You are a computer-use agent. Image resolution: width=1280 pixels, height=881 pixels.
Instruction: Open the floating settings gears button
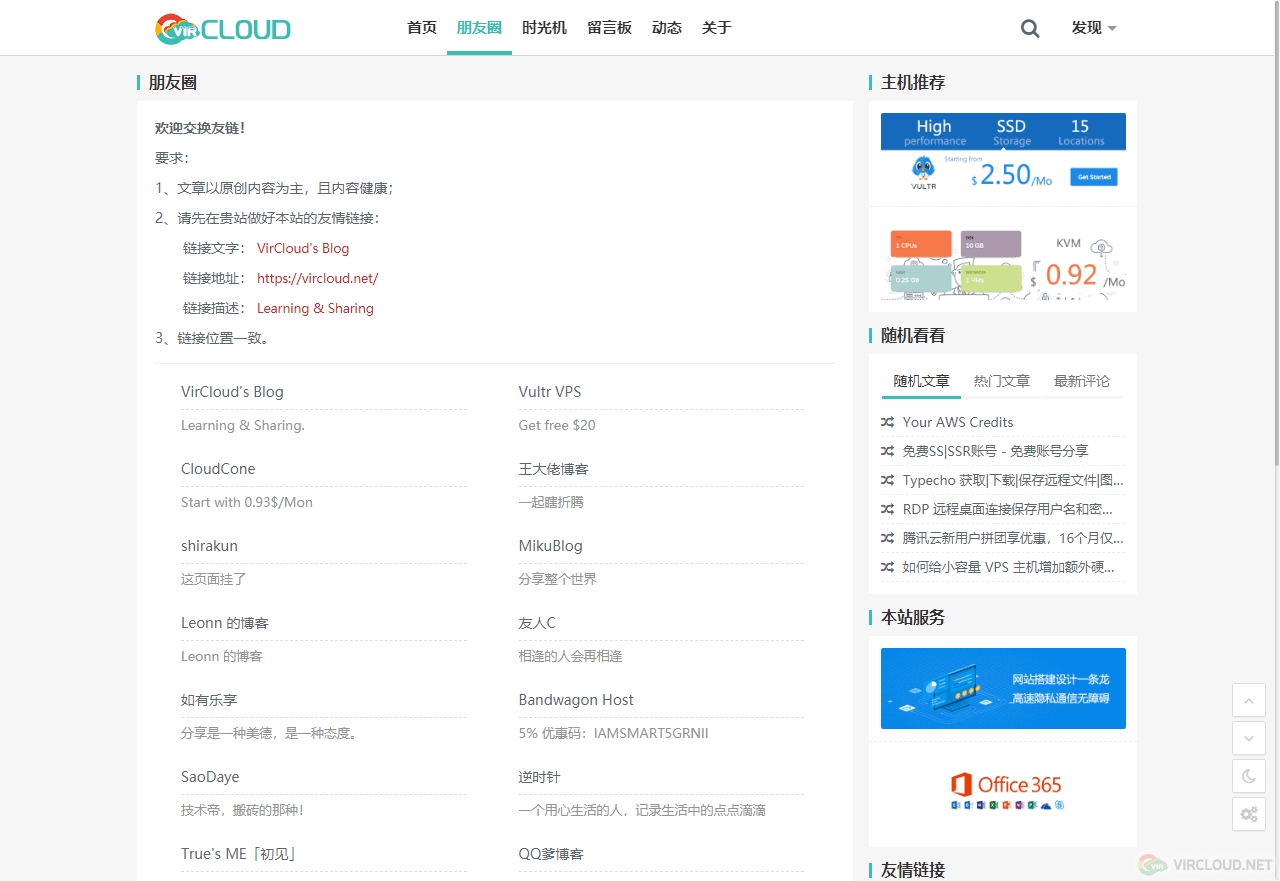pos(1249,814)
